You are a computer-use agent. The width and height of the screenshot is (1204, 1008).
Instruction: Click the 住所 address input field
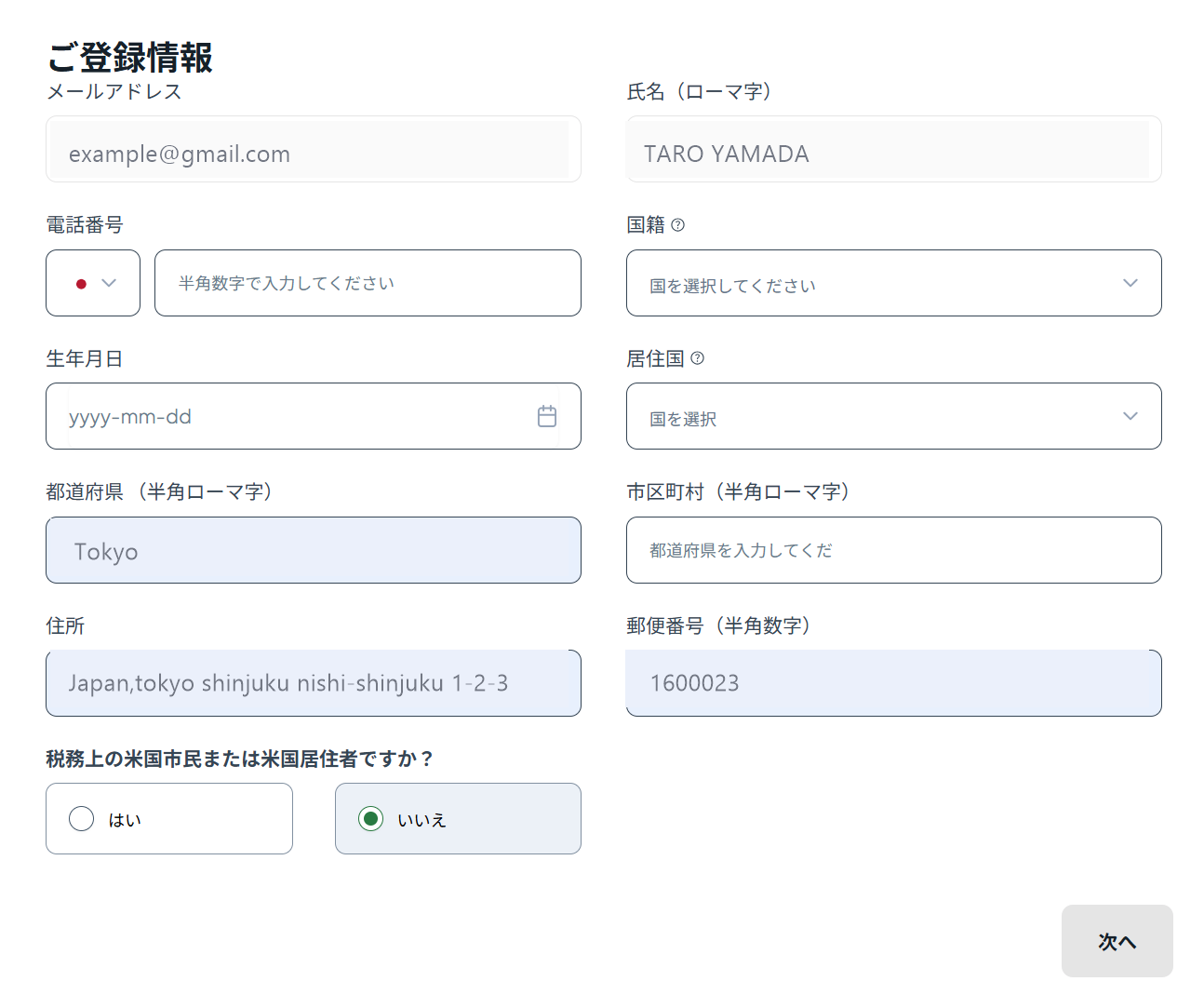coord(314,683)
